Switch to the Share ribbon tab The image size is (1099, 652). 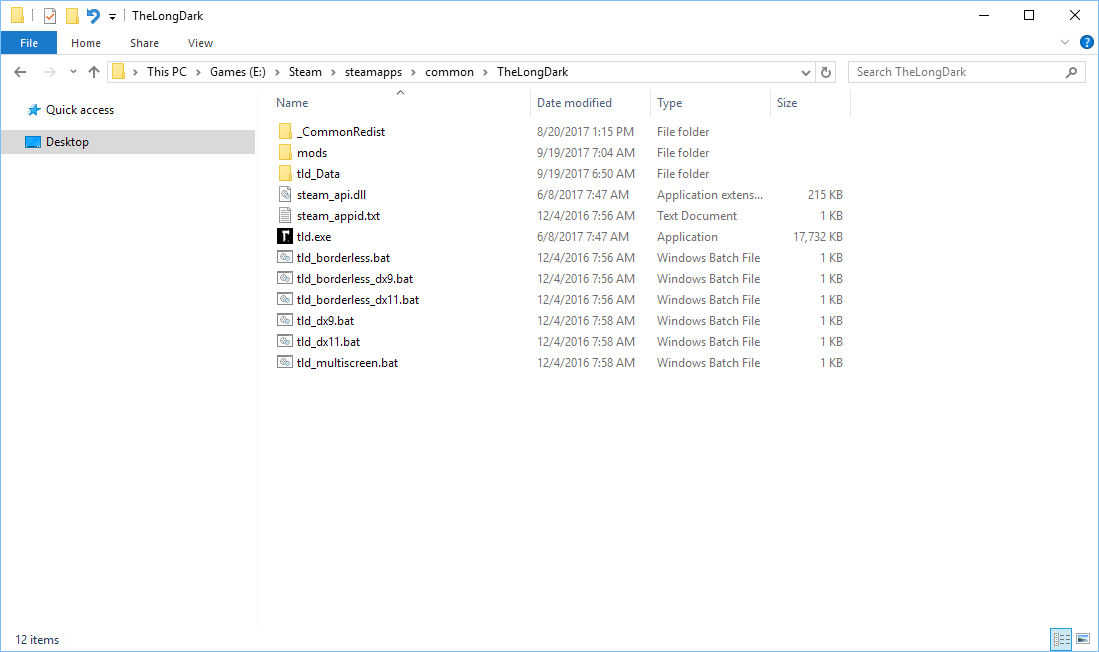pos(144,43)
